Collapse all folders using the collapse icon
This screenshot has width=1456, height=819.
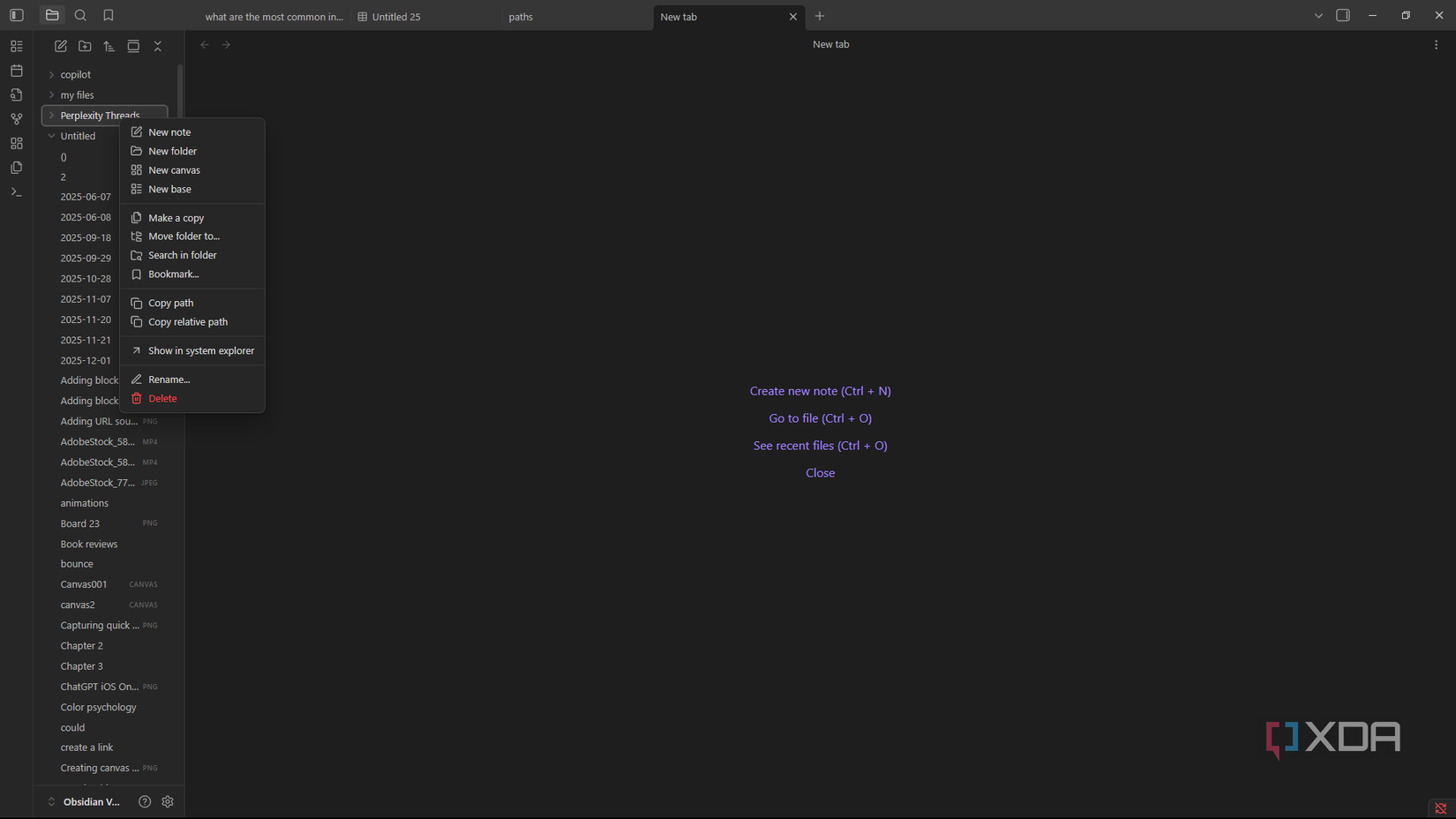157,46
